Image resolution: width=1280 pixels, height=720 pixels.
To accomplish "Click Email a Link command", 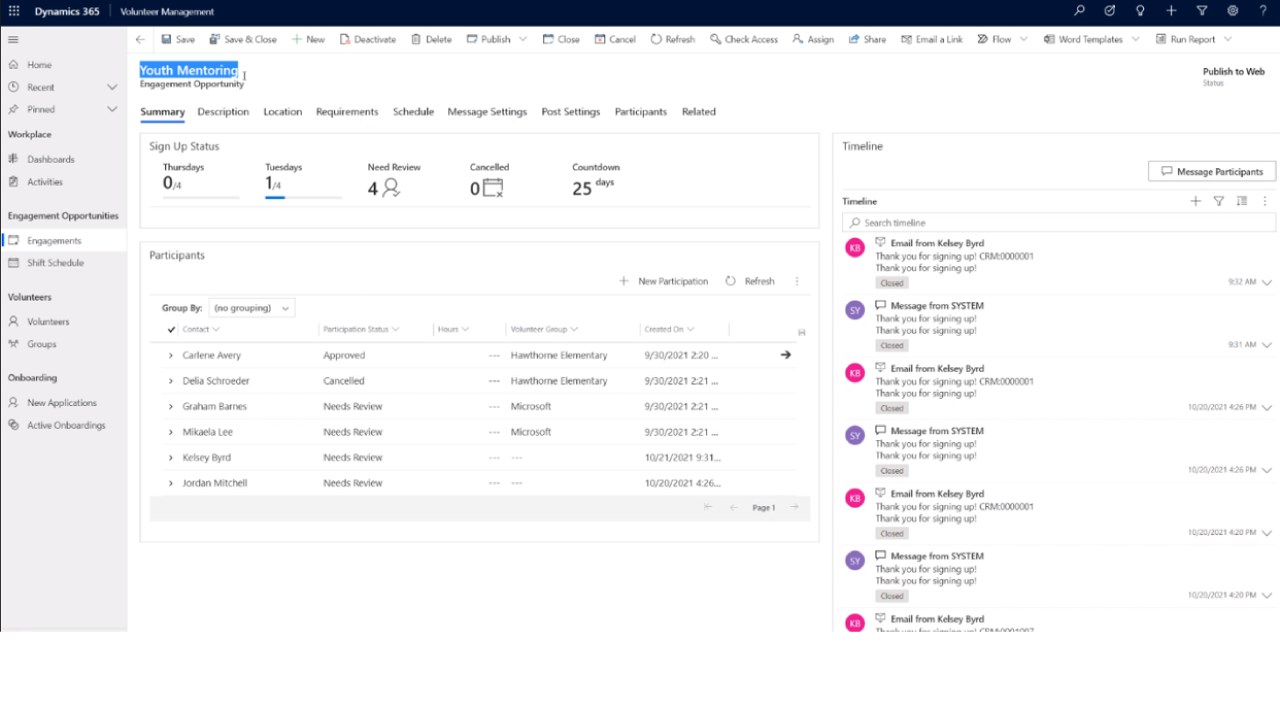I will pyautogui.click(x=932, y=39).
